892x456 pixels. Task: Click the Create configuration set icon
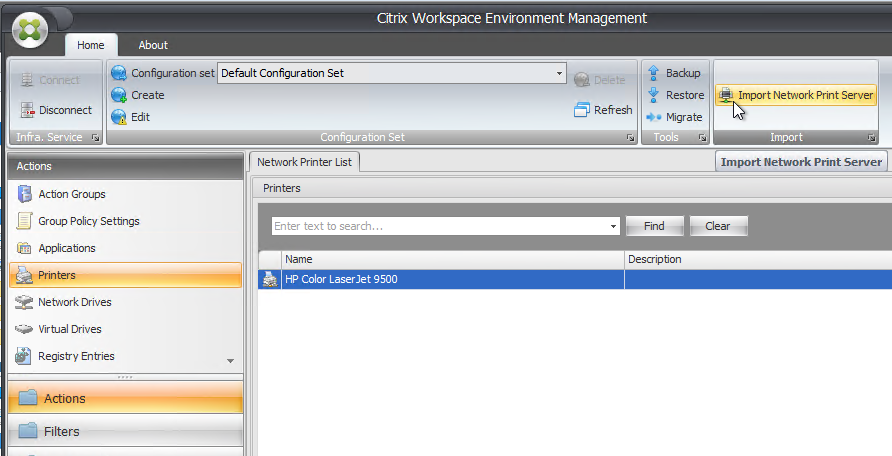pyautogui.click(x=119, y=95)
